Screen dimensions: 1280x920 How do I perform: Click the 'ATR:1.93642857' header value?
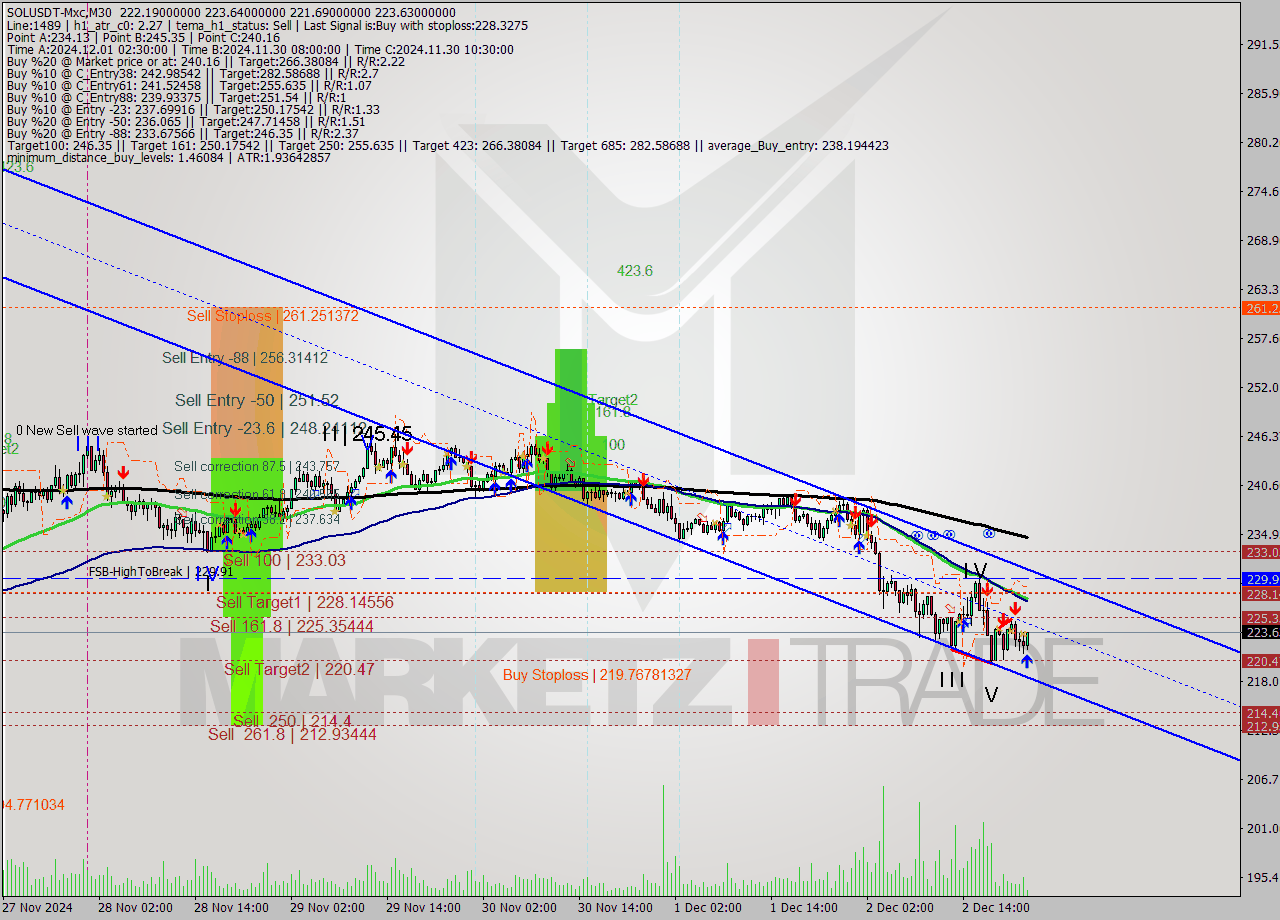tap(285, 158)
